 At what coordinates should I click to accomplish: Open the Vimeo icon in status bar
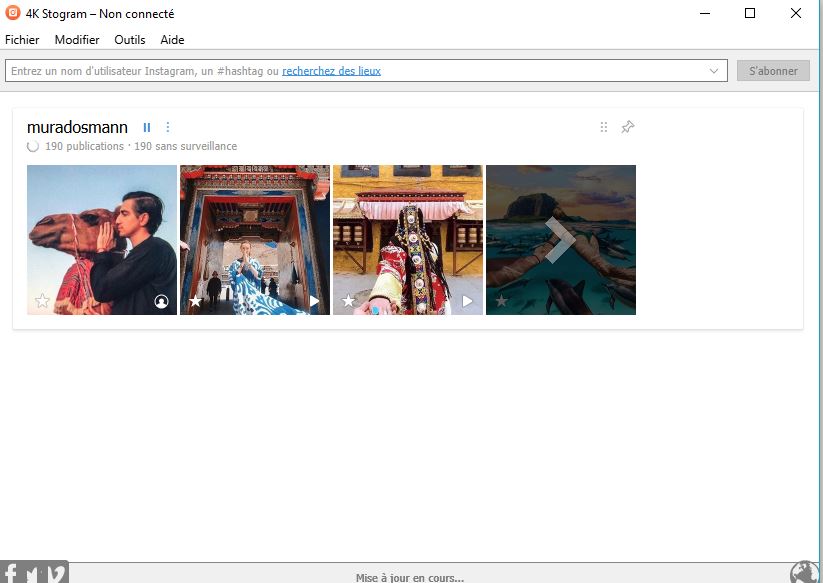(56, 574)
